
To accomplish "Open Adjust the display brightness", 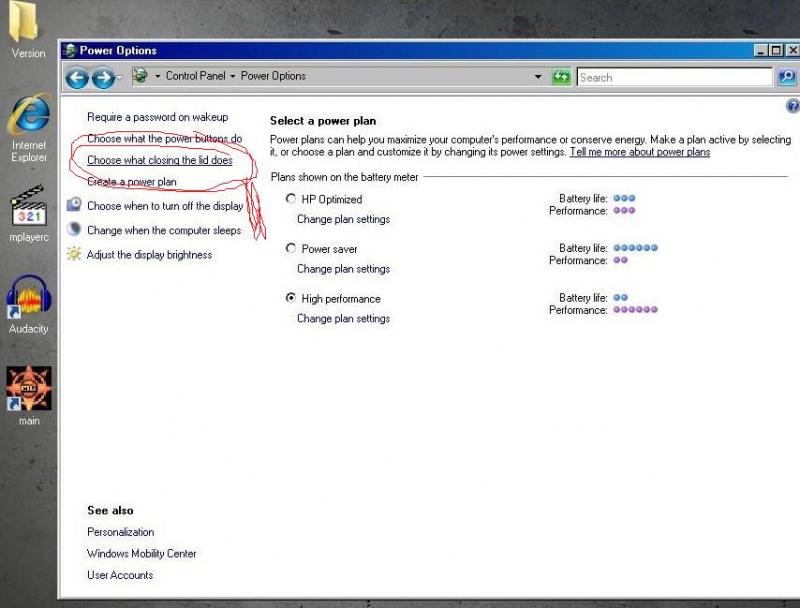I will [x=149, y=255].
